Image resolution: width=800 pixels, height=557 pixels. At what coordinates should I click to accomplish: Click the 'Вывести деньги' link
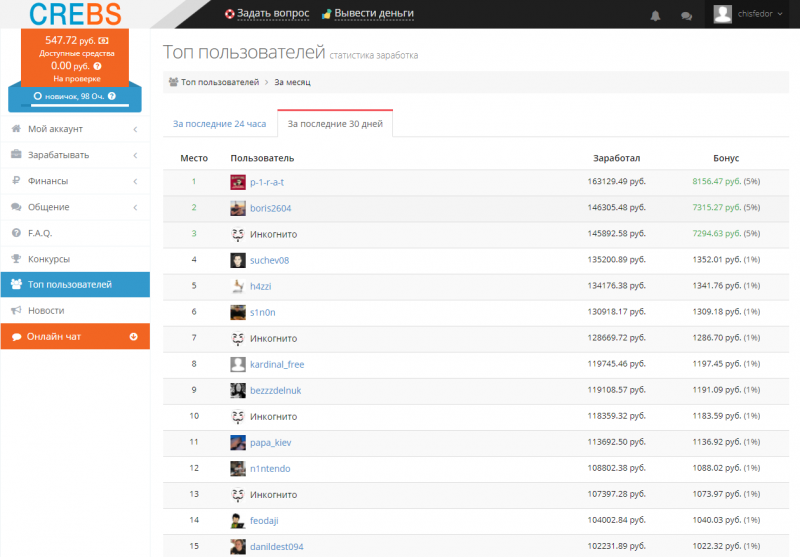click(374, 14)
